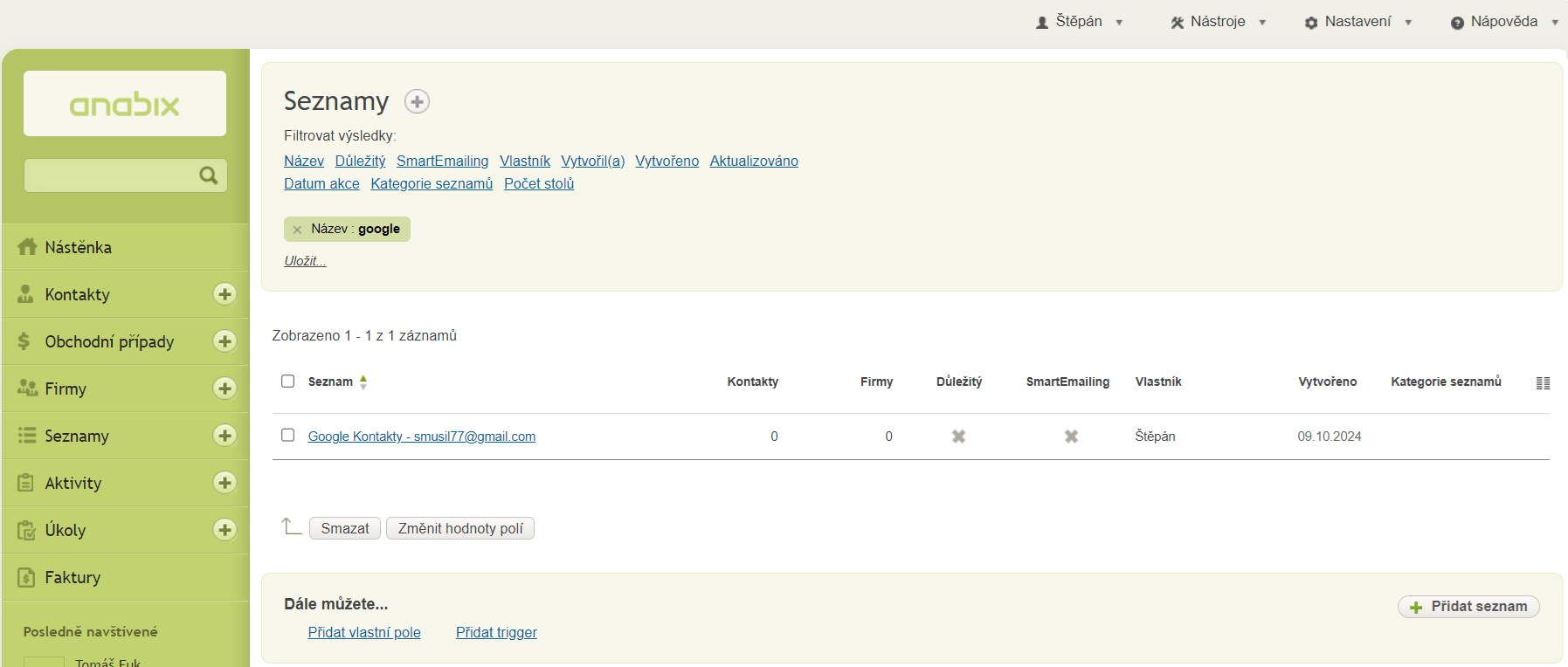Toggle the select-all checkbox in table header

coord(287,381)
